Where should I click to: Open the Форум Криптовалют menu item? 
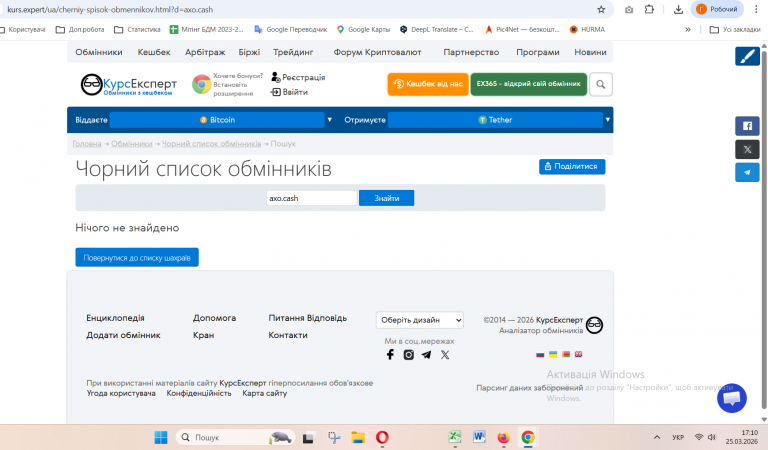[x=377, y=52]
